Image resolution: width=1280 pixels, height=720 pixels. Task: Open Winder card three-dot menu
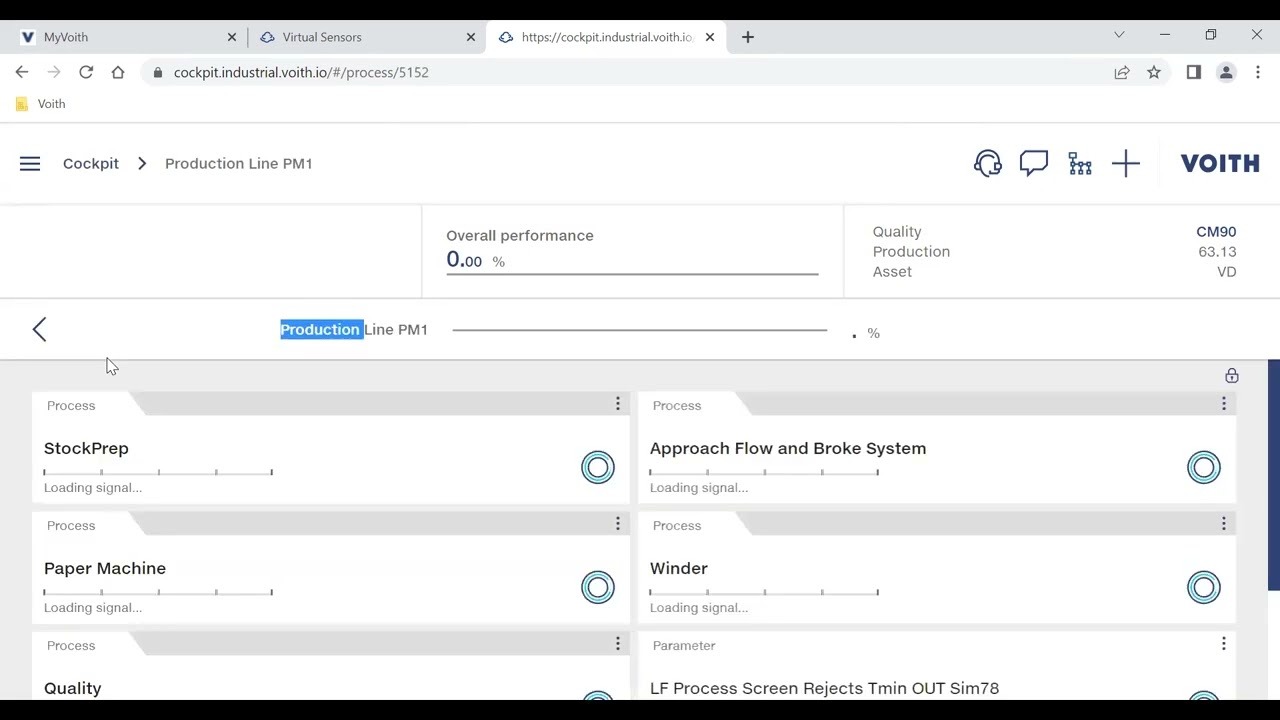[1223, 523]
